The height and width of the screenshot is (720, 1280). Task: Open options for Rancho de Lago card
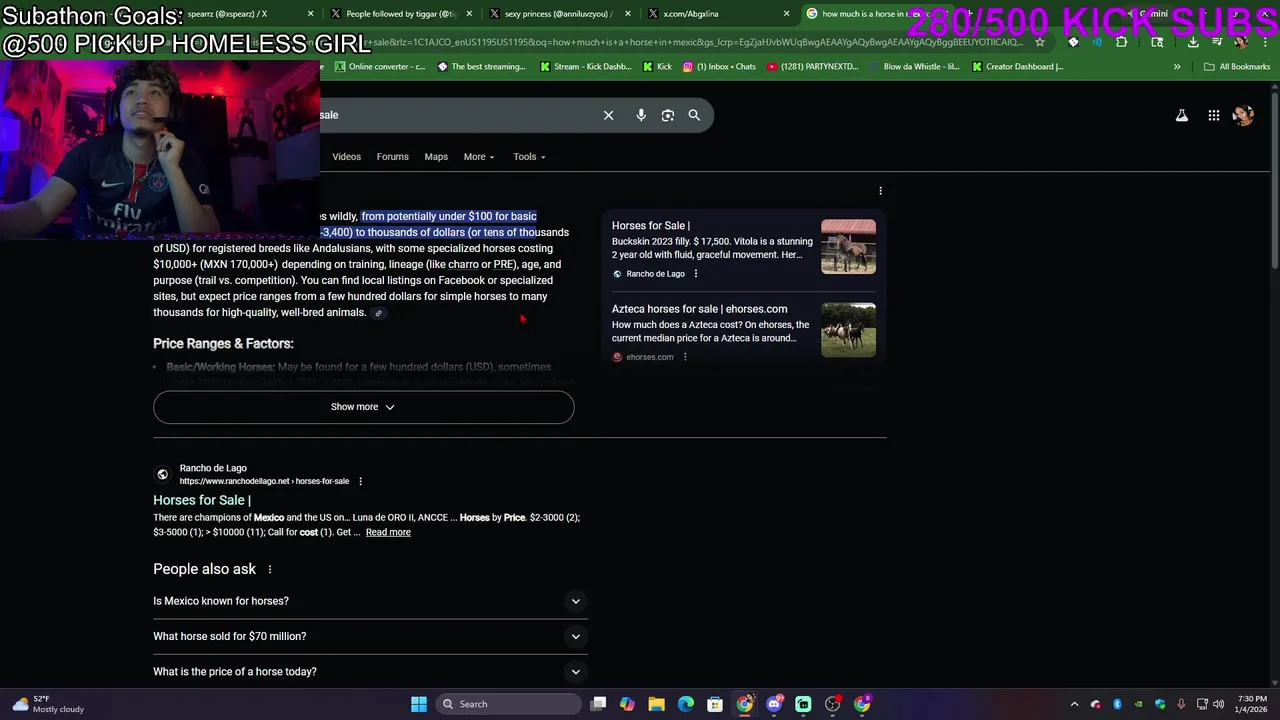696,273
